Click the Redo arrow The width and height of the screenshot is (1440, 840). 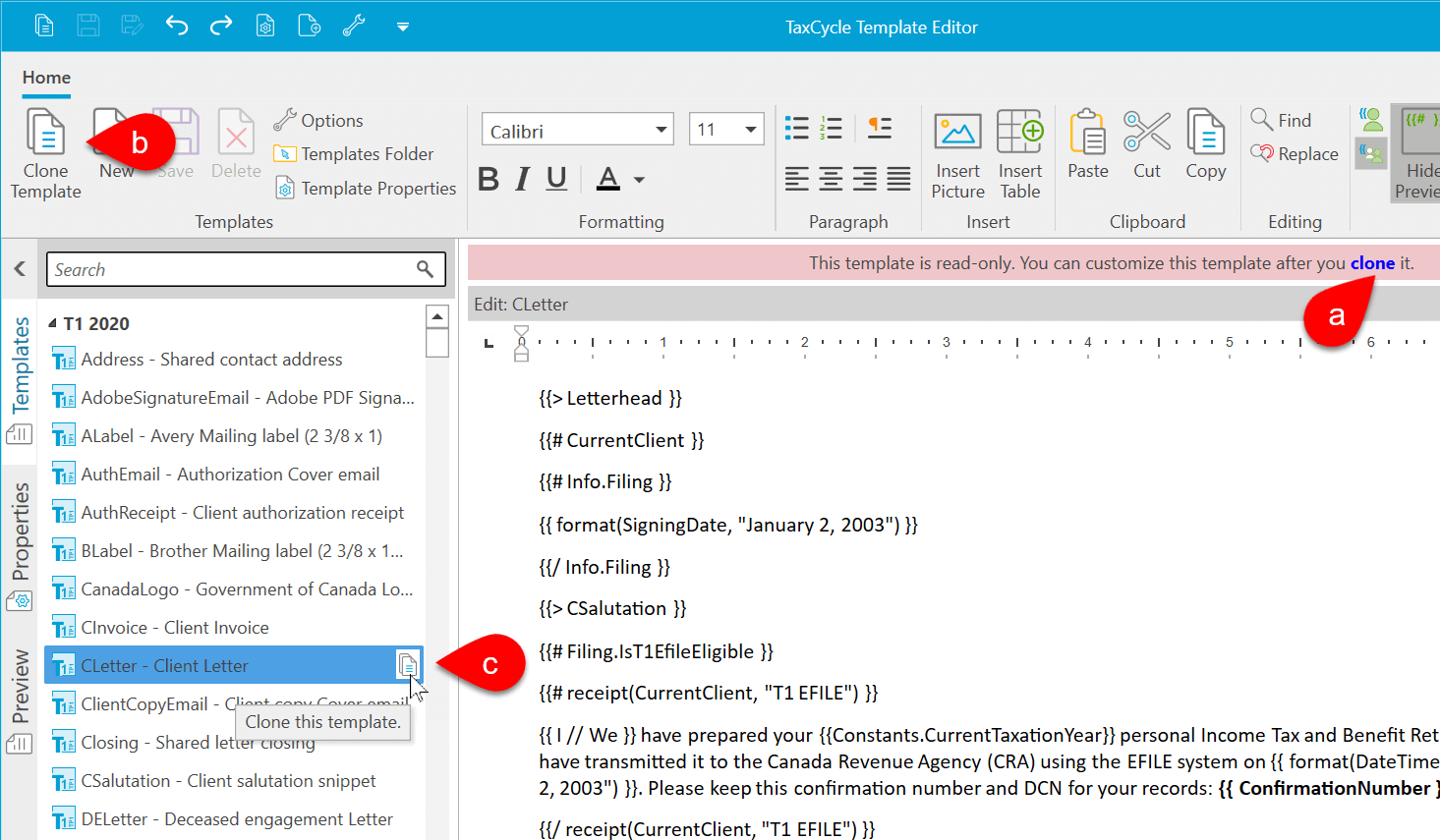click(x=221, y=26)
